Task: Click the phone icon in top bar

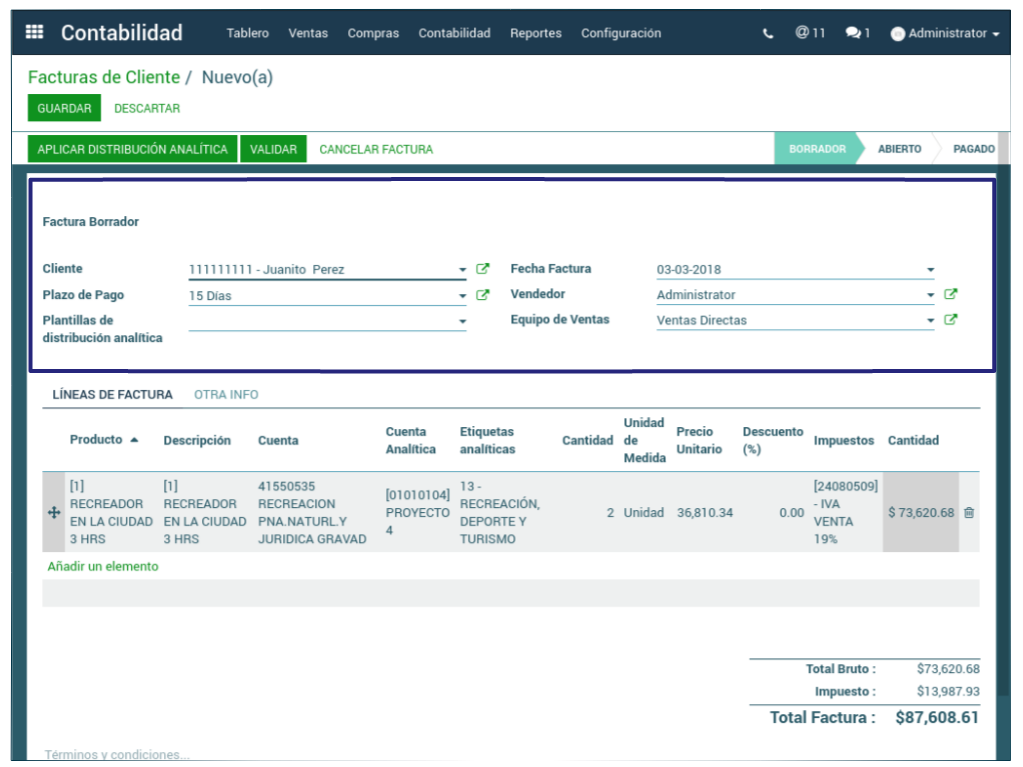Action: 768,33
